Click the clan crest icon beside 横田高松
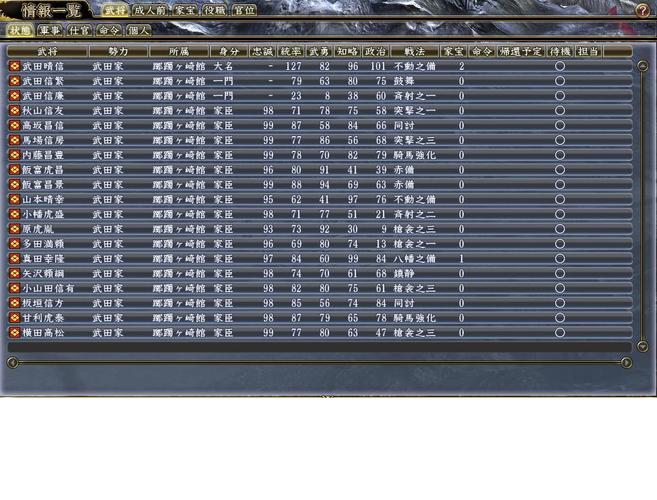The image size is (657, 500). (x=14, y=333)
